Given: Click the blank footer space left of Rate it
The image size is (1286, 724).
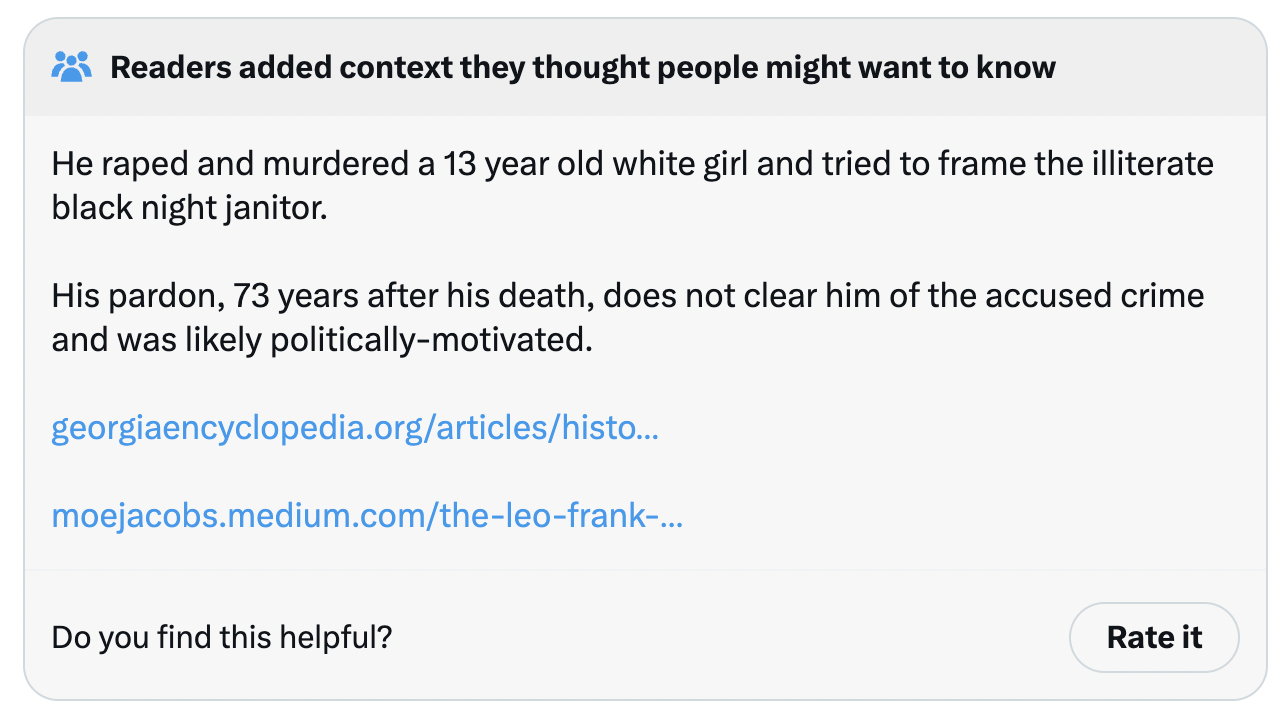Looking at the screenshot, I should click(x=730, y=637).
